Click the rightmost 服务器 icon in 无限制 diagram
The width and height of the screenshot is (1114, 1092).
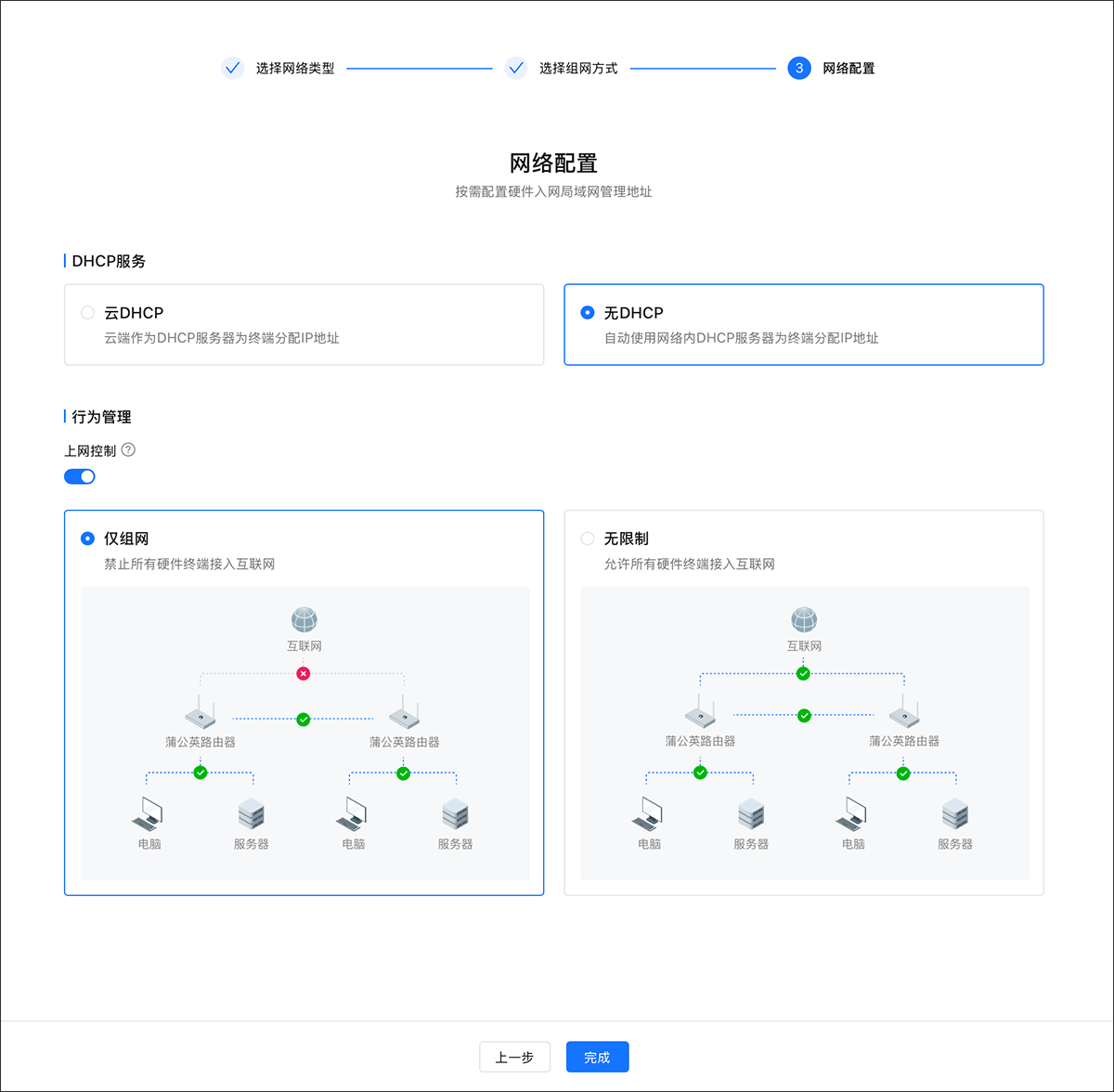955,814
